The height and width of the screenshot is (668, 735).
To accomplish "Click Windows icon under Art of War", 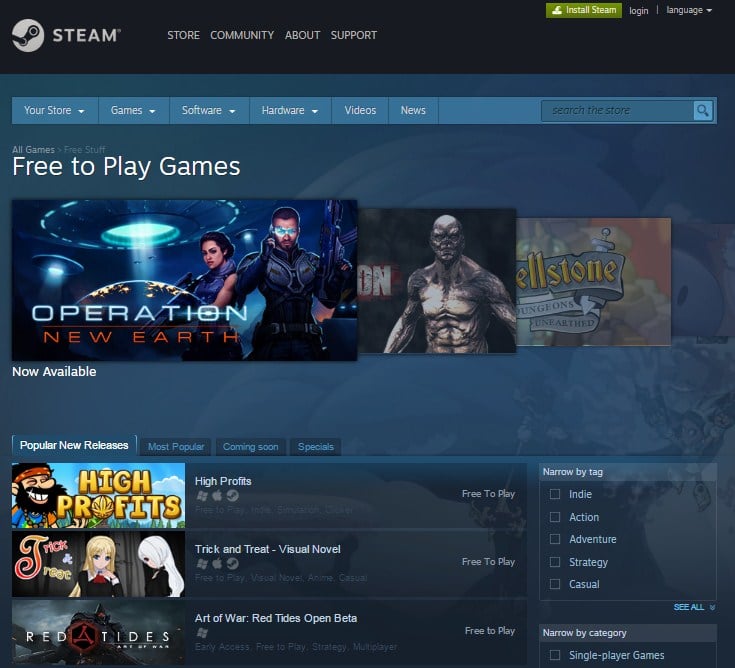I will click(x=202, y=633).
